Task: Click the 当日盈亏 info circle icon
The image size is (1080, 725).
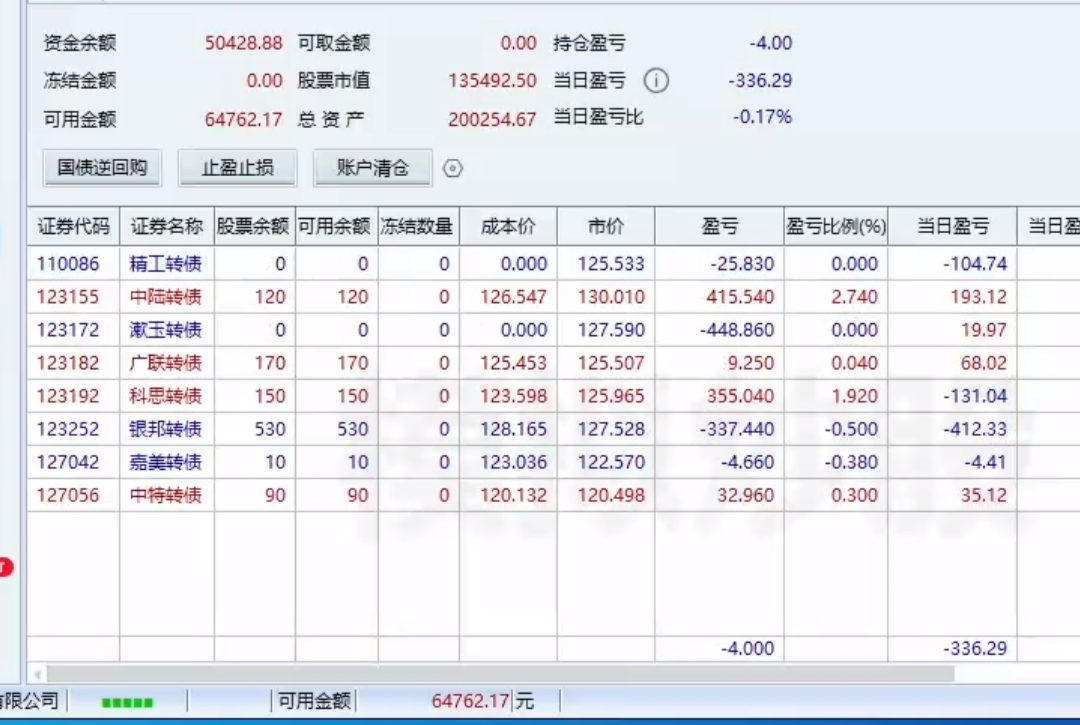Action: pos(656,81)
